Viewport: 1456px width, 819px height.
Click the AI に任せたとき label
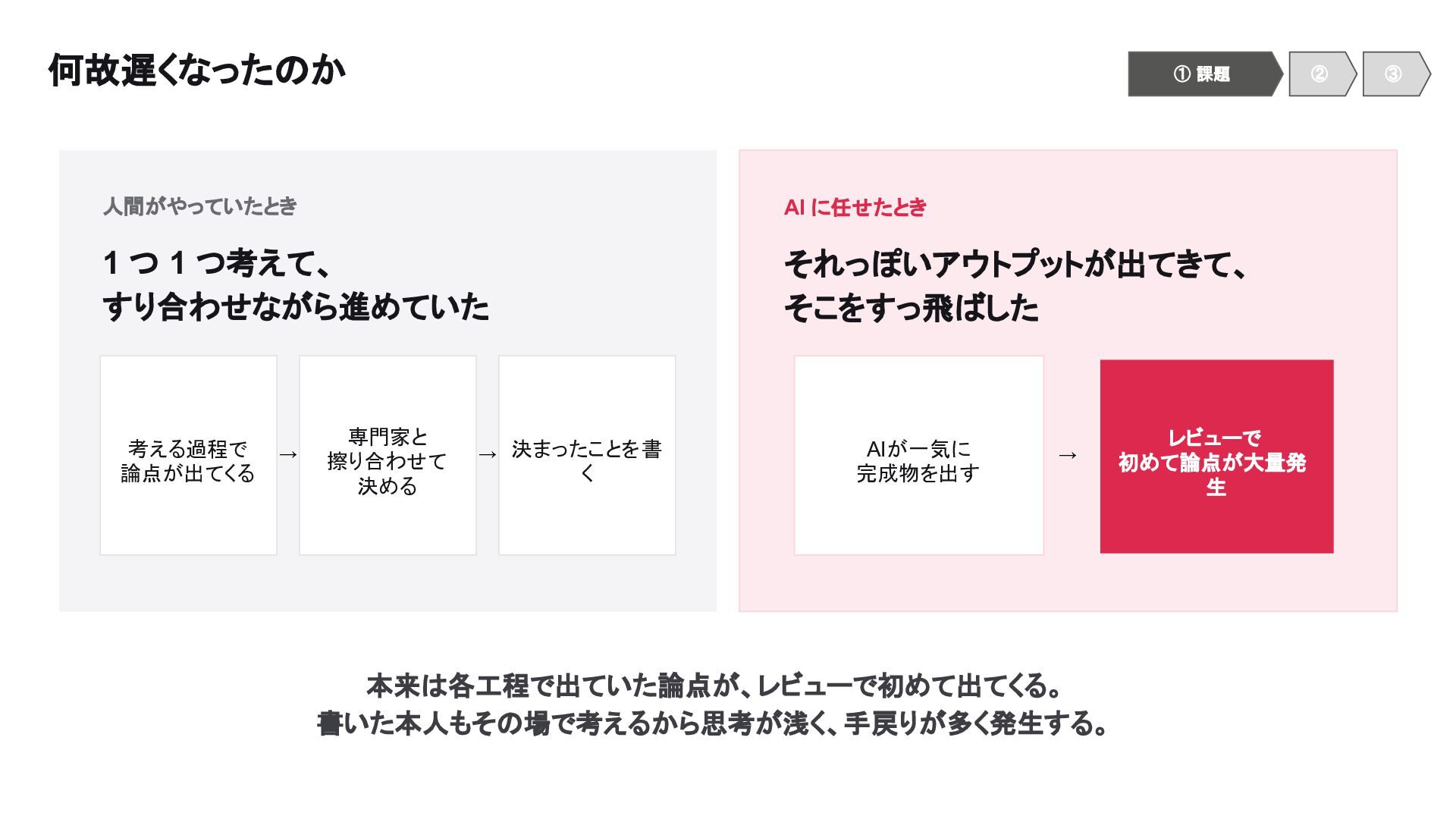(x=855, y=207)
